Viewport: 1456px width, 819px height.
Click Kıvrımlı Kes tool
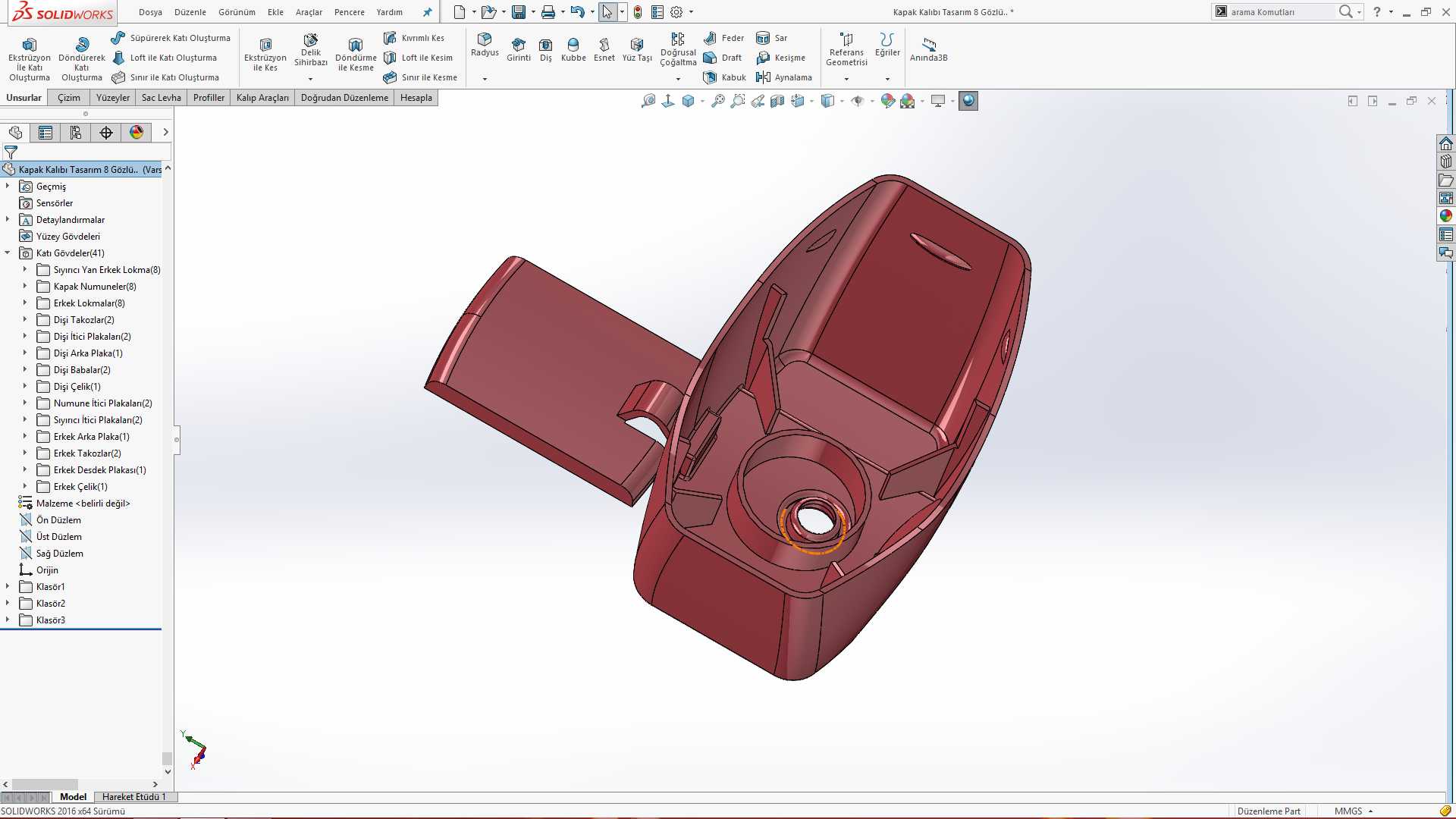pos(414,38)
